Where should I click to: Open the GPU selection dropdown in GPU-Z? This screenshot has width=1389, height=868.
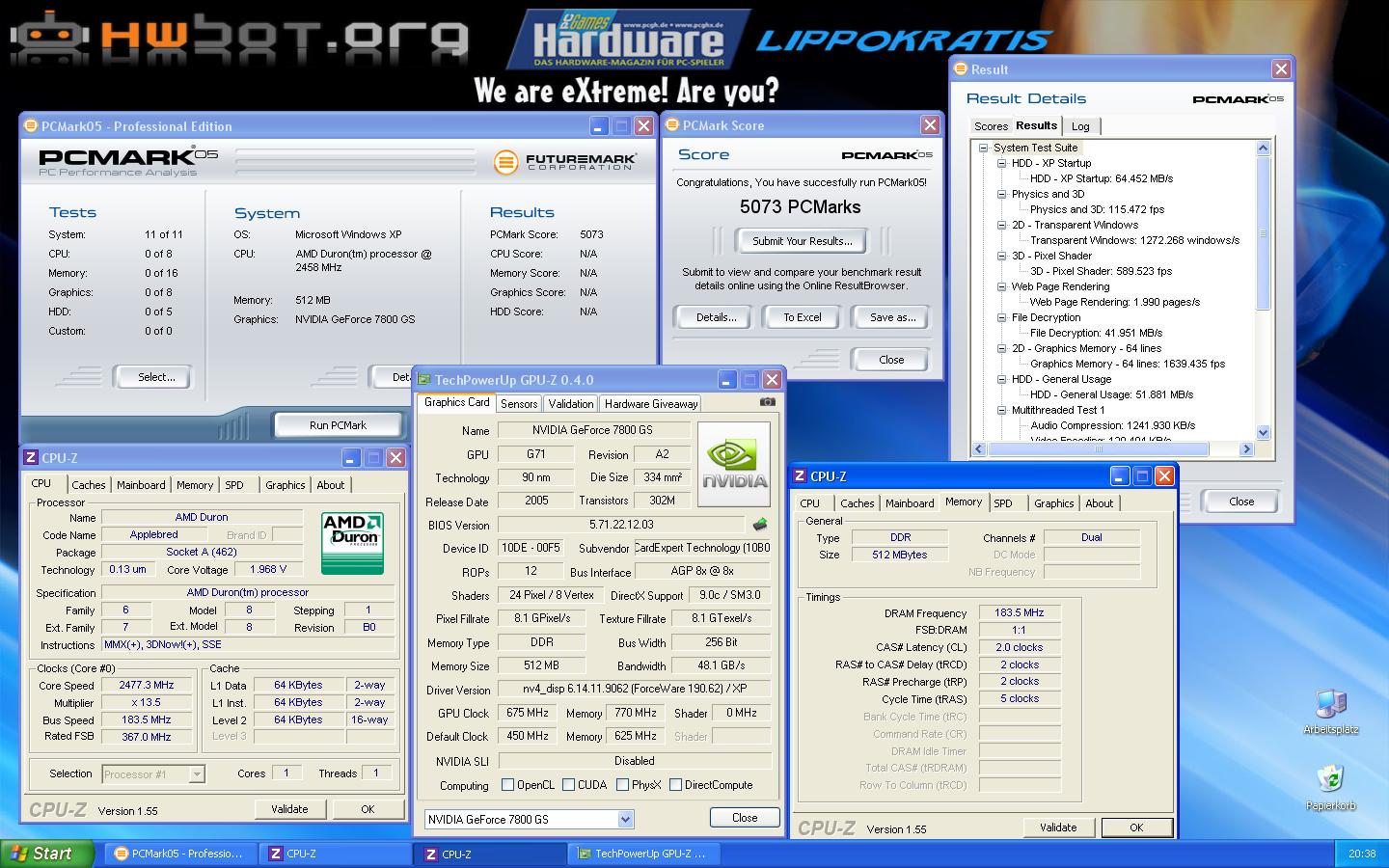point(625,820)
